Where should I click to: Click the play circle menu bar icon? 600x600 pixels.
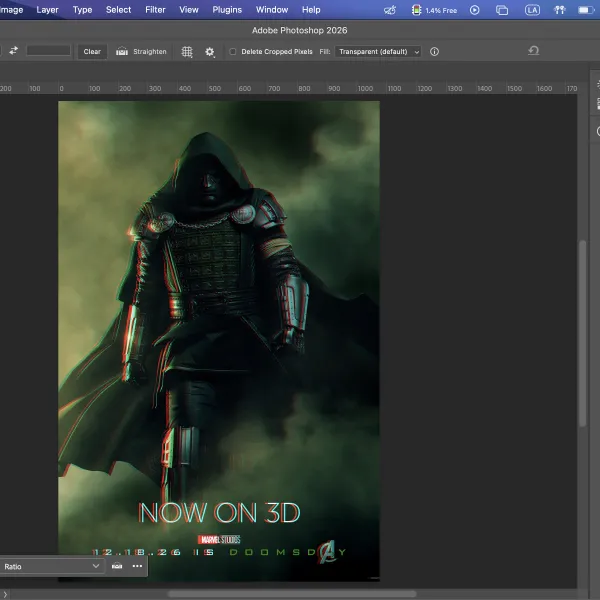(474, 10)
